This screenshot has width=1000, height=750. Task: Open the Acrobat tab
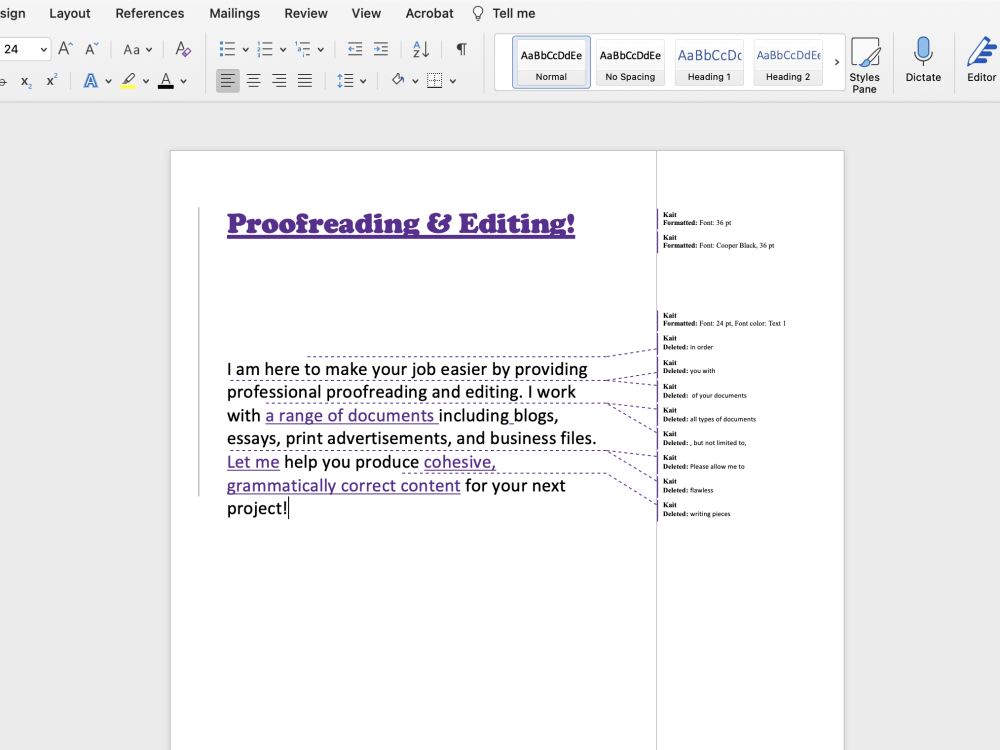click(430, 13)
